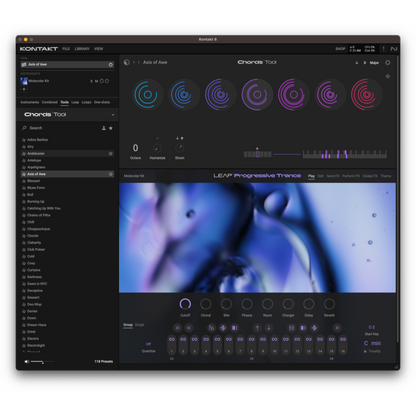
Task: Click the Humanize knob
Action: click(x=157, y=148)
